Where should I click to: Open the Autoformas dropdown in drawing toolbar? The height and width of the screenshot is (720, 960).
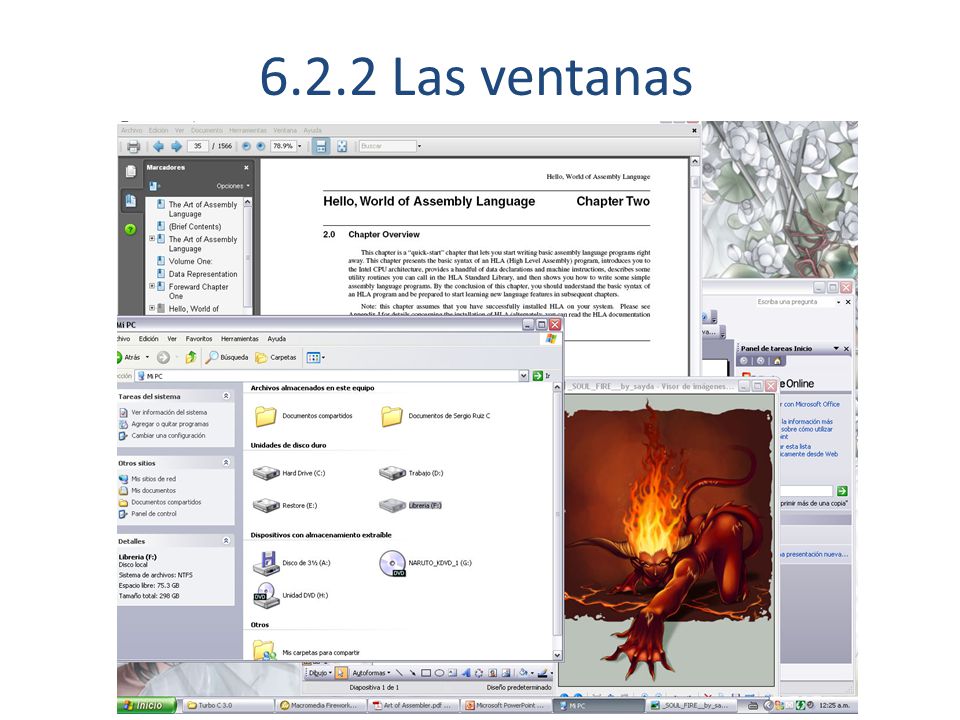pyautogui.click(x=372, y=673)
